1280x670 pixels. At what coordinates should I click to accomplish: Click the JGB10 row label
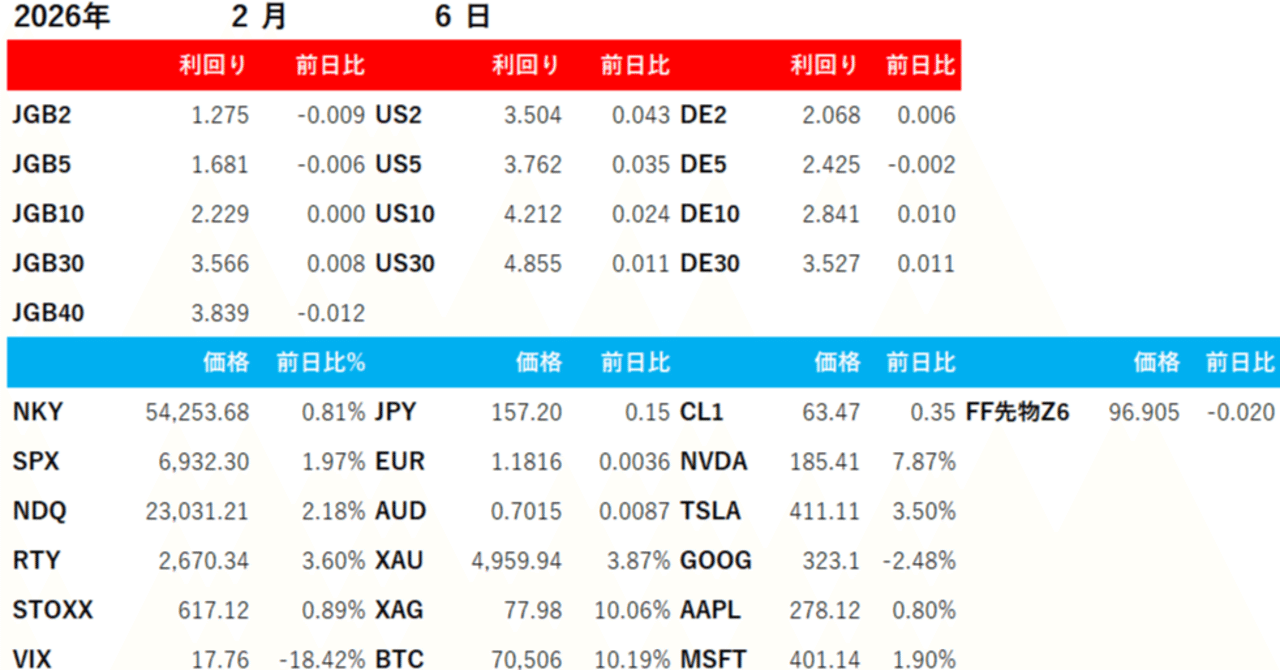point(48,214)
